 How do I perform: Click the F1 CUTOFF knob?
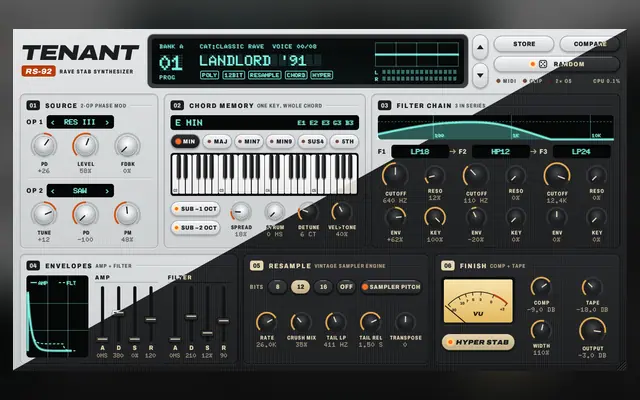tap(395, 176)
